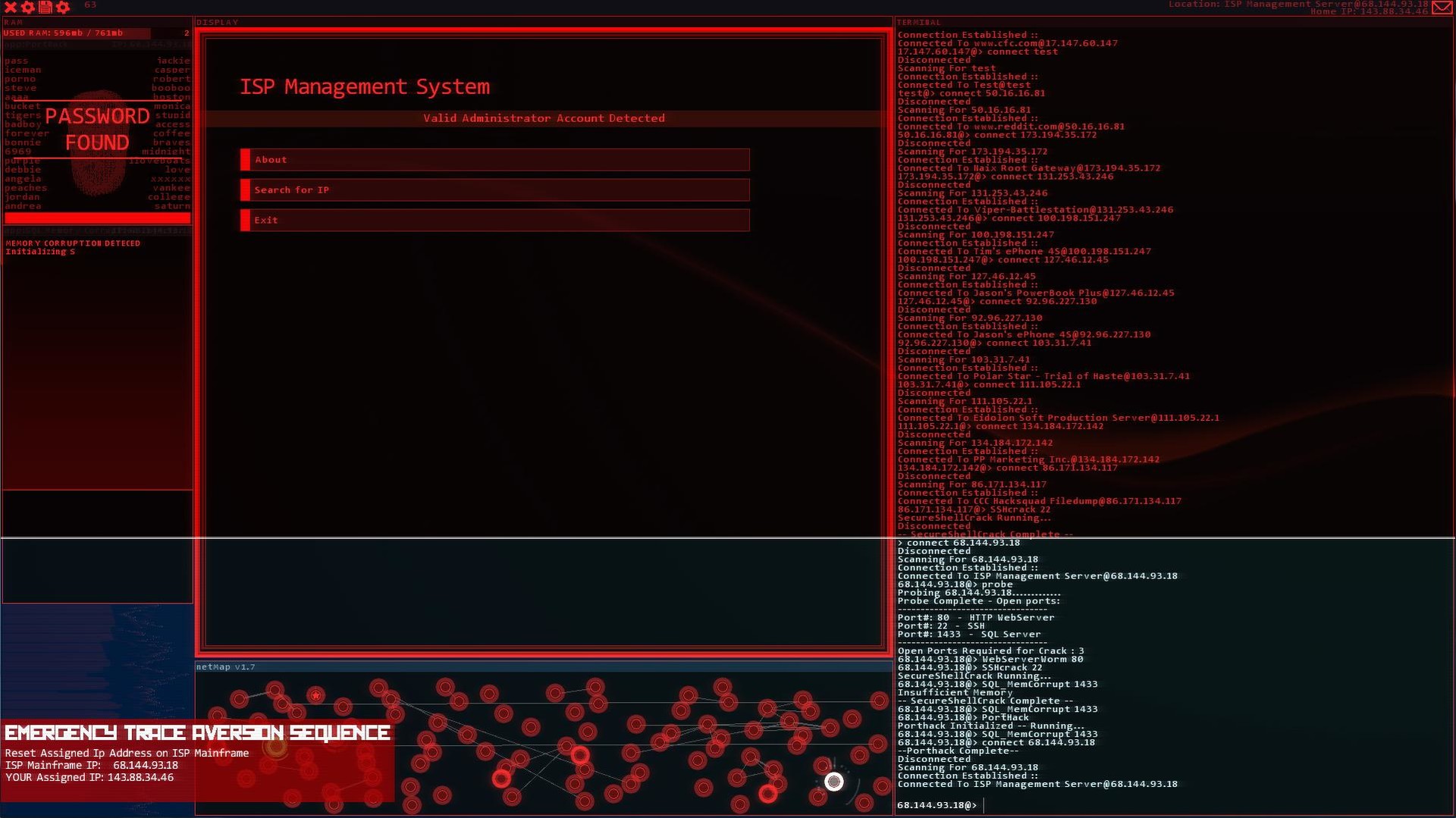The height and width of the screenshot is (818, 1456).
Task: Select Search for IP in the system menu
Action: tap(495, 190)
